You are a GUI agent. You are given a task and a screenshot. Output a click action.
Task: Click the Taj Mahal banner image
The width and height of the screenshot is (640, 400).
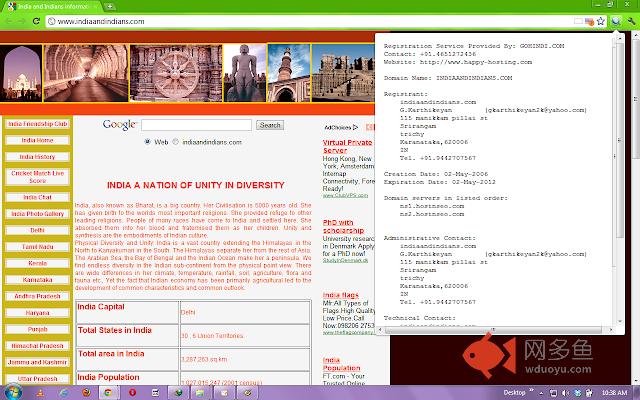(21, 73)
